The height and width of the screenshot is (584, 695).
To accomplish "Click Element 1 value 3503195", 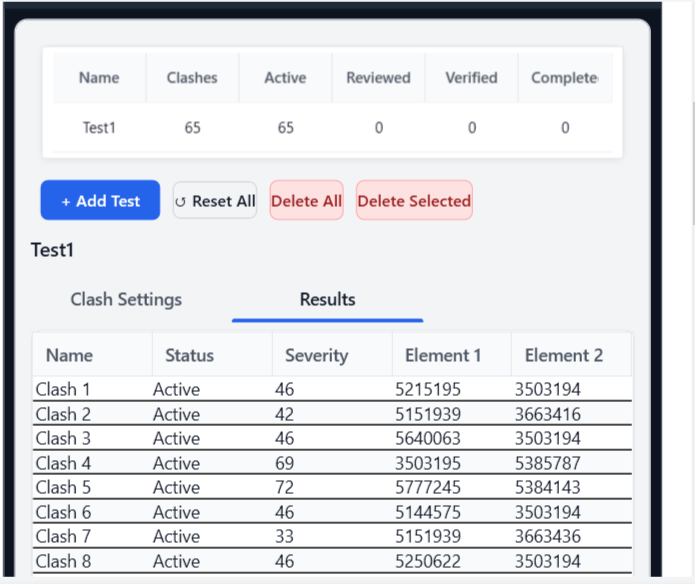I will (x=428, y=463).
